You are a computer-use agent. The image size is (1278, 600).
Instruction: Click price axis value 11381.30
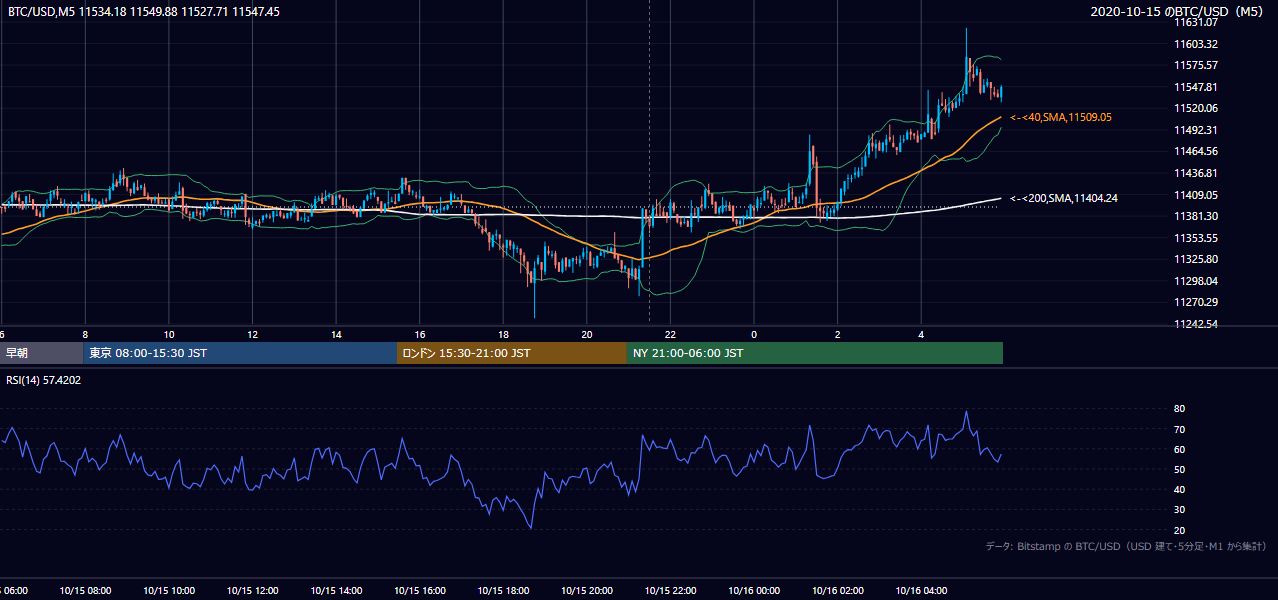click(x=1196, y=216)
